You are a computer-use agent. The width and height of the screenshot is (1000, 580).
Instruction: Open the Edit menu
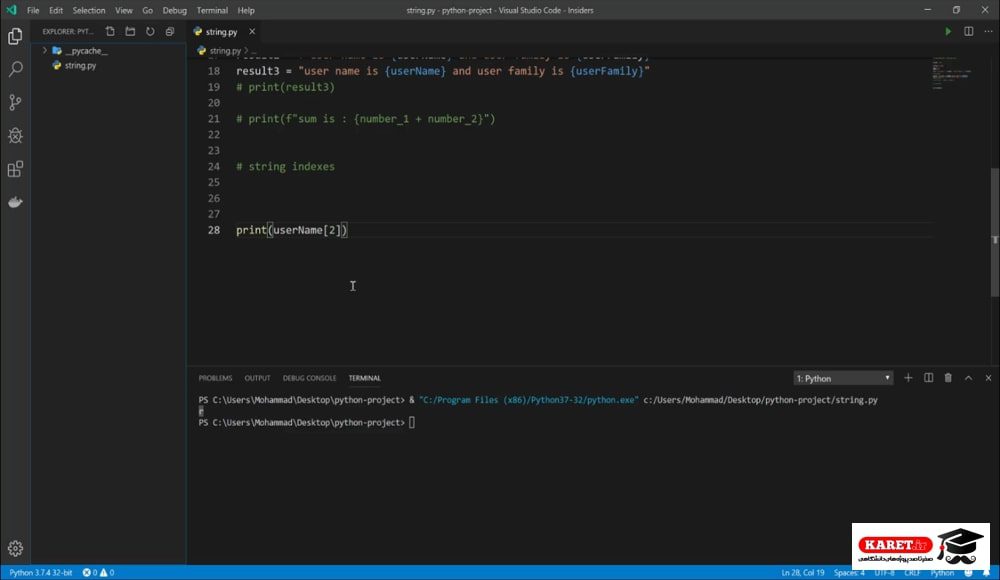56,10
